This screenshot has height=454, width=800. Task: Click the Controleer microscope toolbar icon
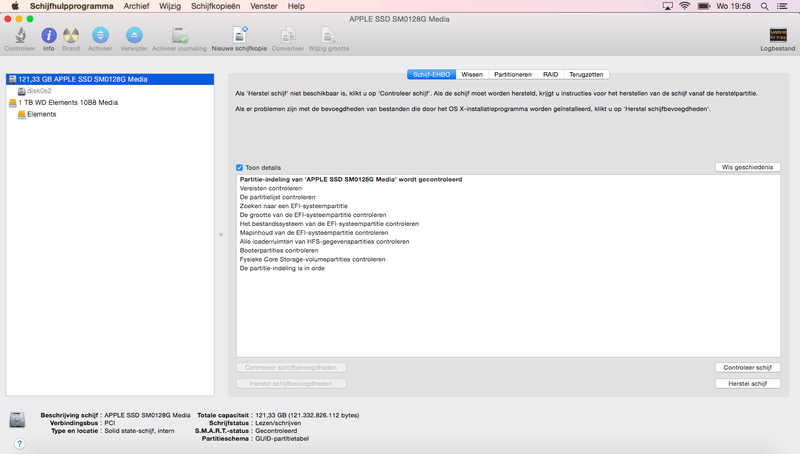coord(20,35)
